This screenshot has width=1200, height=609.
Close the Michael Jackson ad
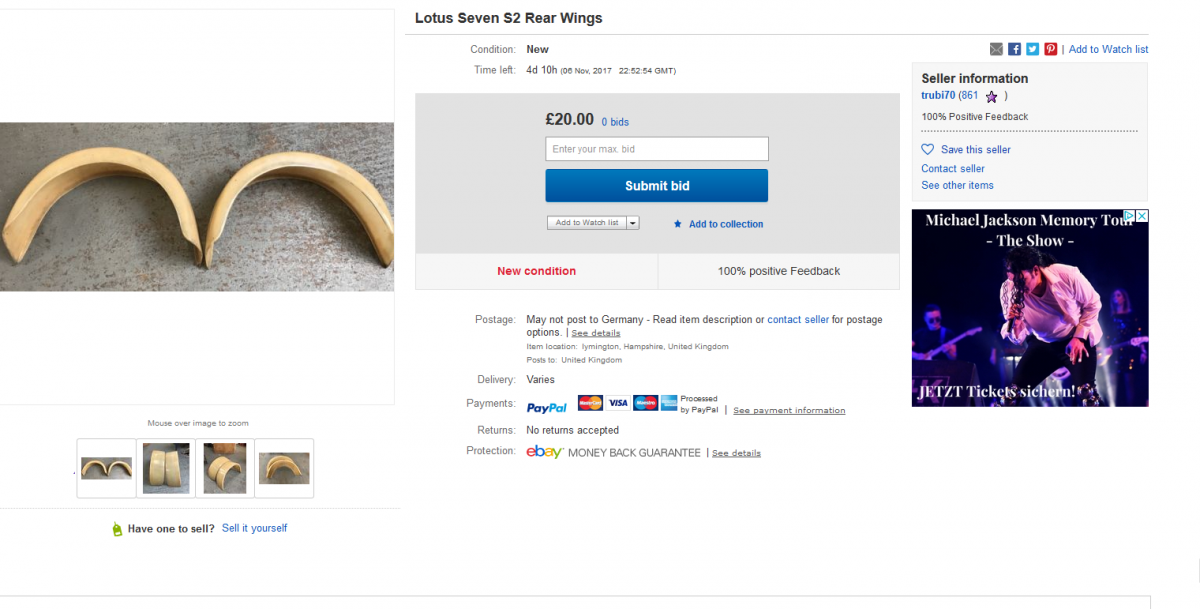(1142, 216)
